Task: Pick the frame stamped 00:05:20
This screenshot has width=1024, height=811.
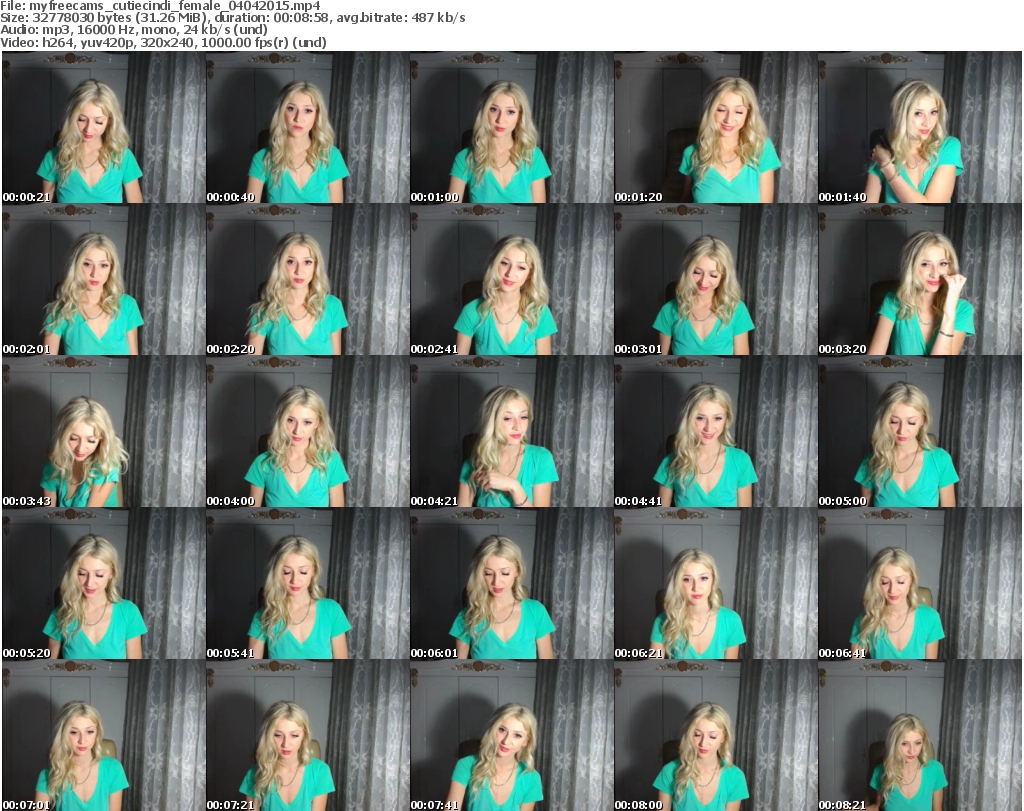Action: pyautogui.click(x=104, y=584)
